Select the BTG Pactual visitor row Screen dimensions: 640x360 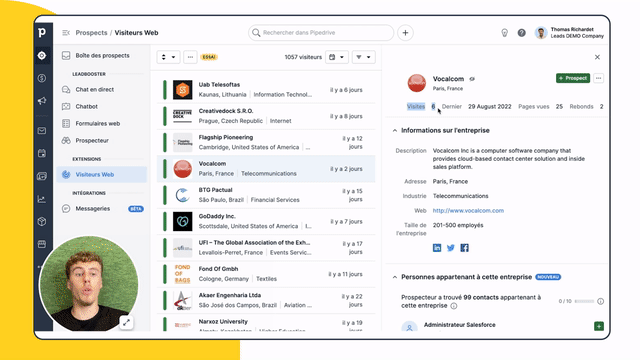266,195
